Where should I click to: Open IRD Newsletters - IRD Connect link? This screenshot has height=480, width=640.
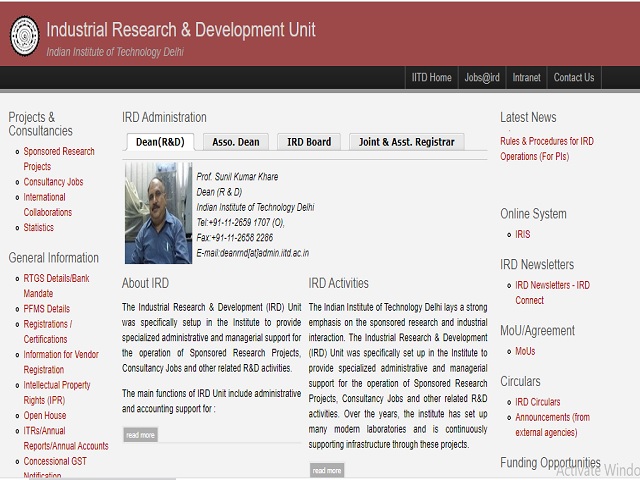[x=552, y=293]
